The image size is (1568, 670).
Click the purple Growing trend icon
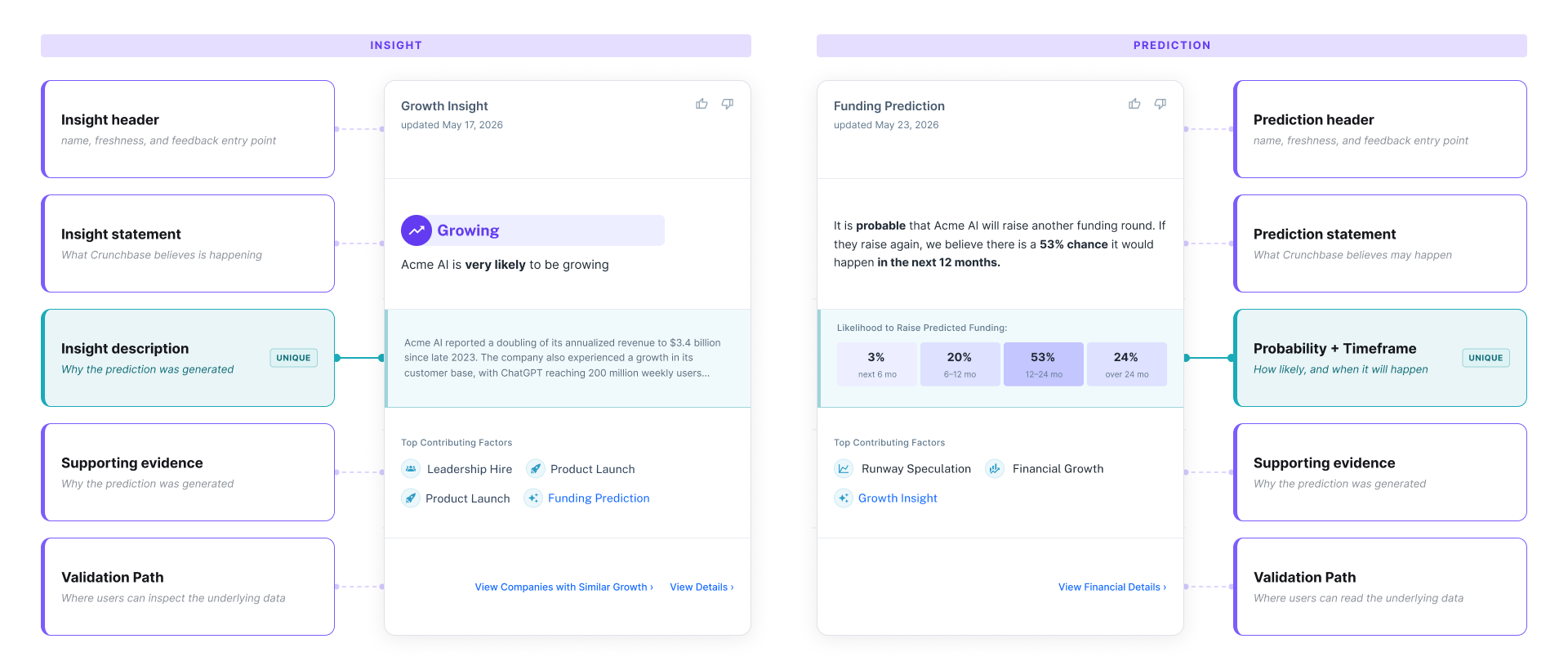416,230
